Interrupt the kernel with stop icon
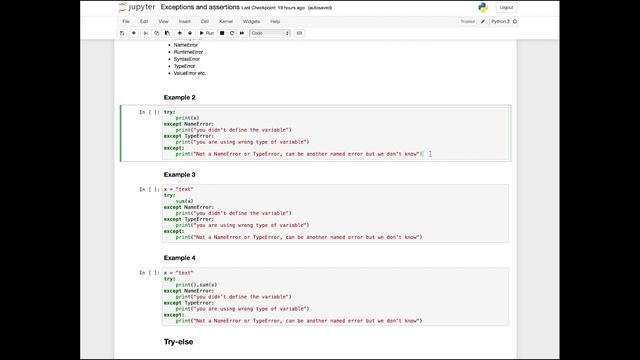Viewport: 640px width, 360px height. tap(222, 33)
